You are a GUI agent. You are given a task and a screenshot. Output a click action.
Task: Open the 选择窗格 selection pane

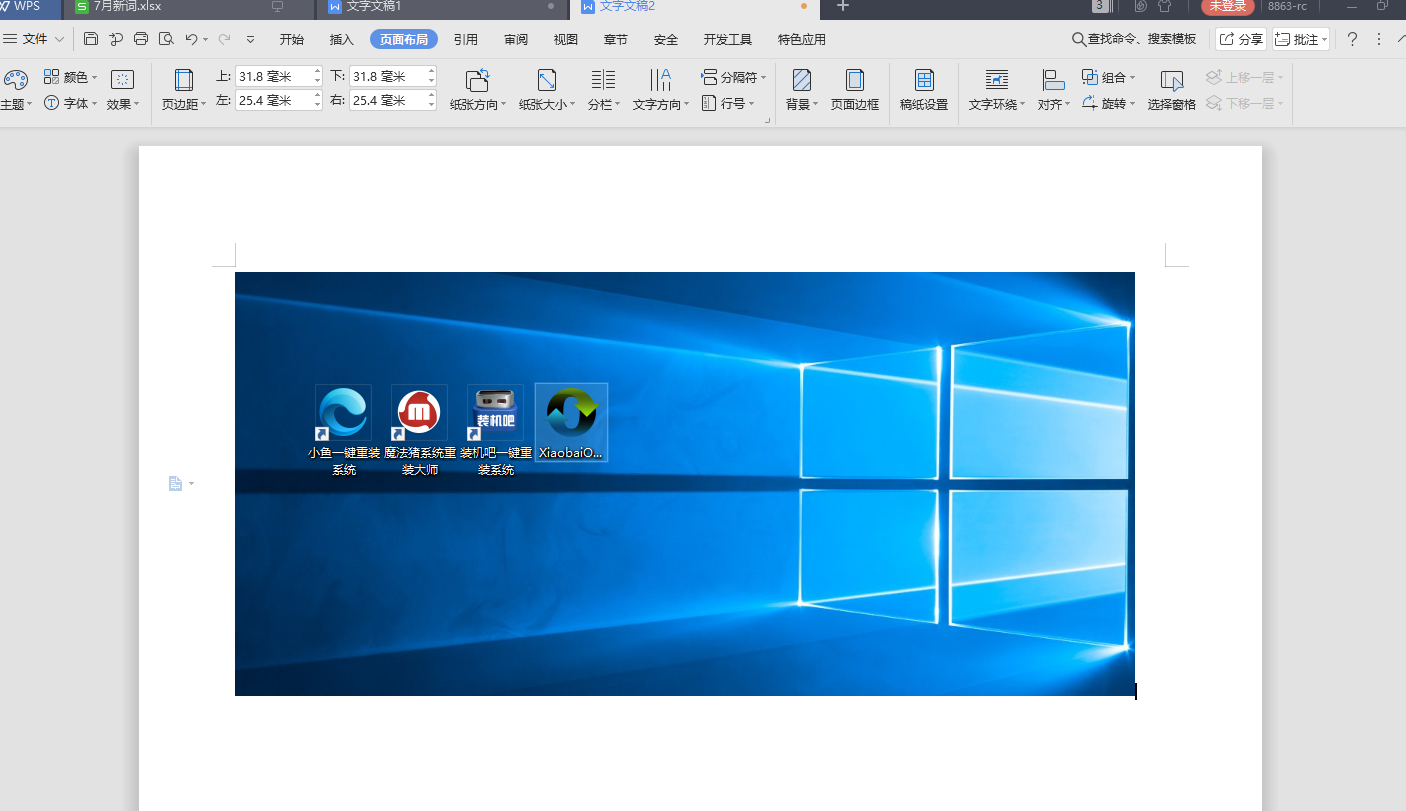tap(1171, 89)
